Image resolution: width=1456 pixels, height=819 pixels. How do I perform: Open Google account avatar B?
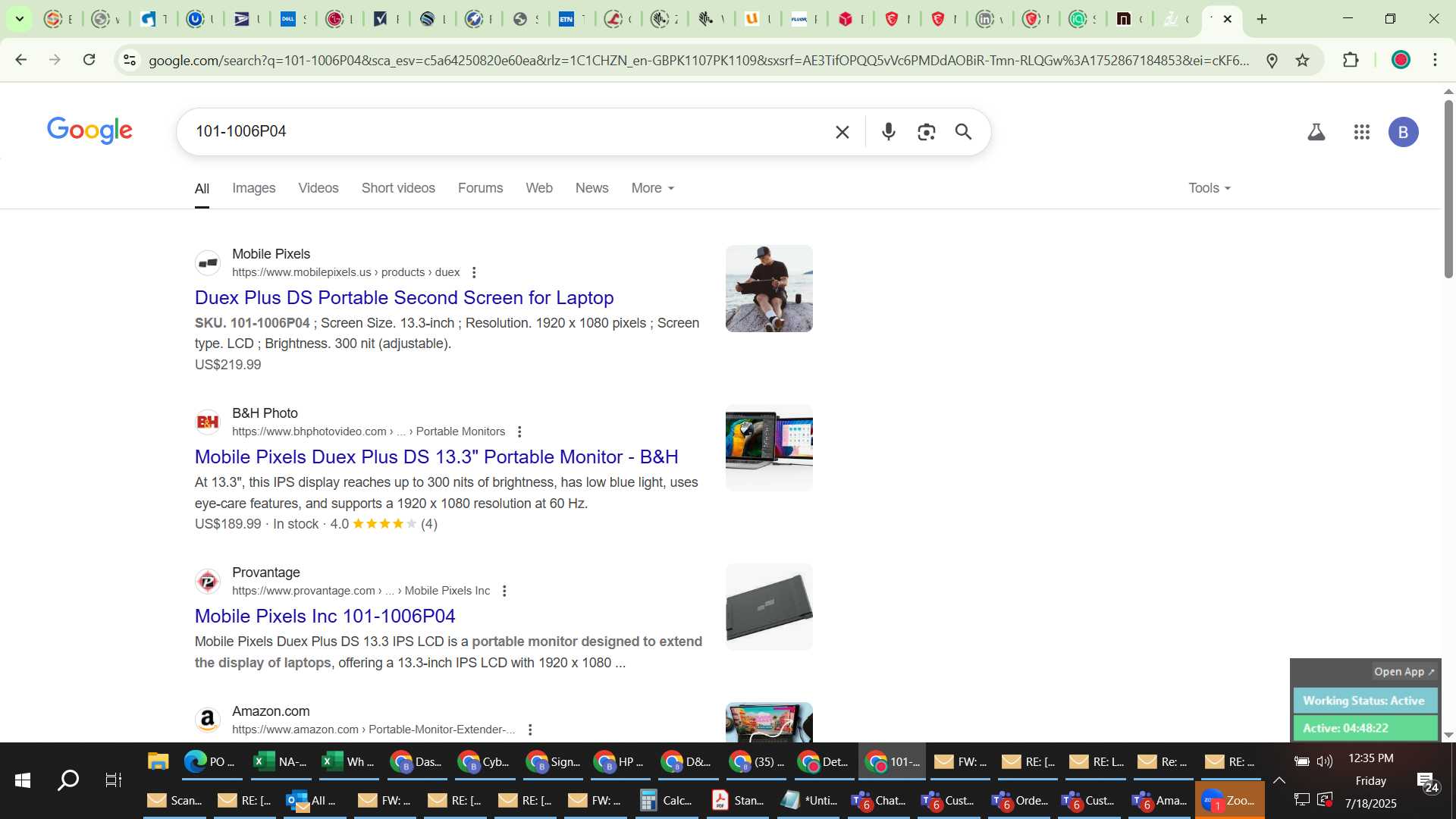point(1403,132)
